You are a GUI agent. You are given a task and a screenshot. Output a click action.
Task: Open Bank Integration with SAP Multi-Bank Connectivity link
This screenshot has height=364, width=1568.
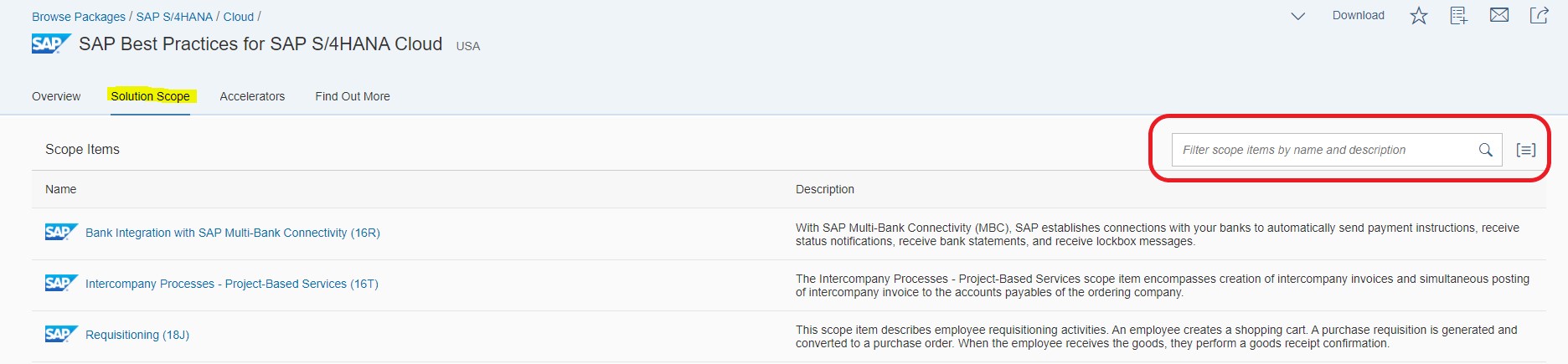pos(233,233)
